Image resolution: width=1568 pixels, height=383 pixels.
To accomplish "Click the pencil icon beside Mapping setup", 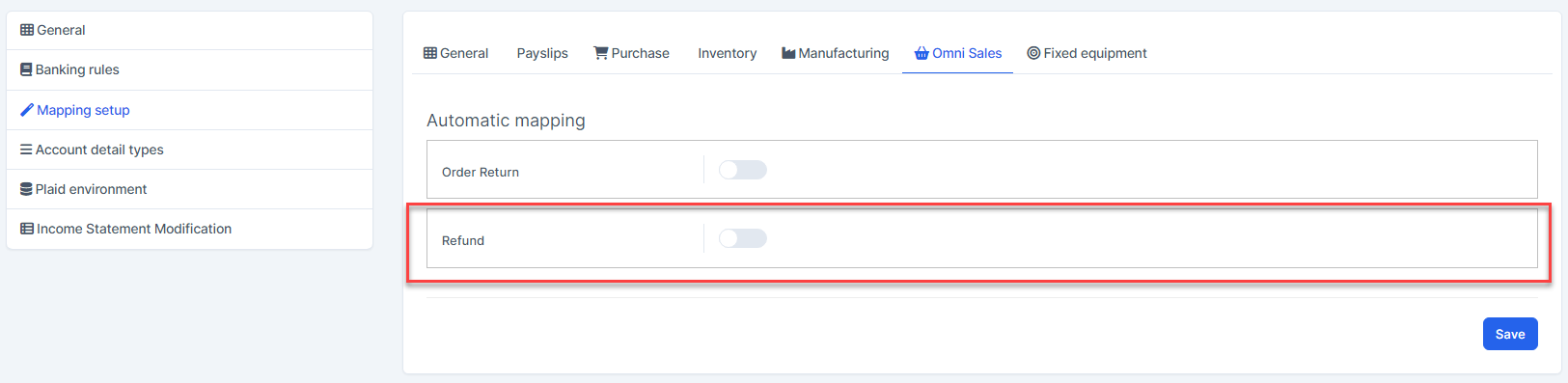I will tap(27, 110).
